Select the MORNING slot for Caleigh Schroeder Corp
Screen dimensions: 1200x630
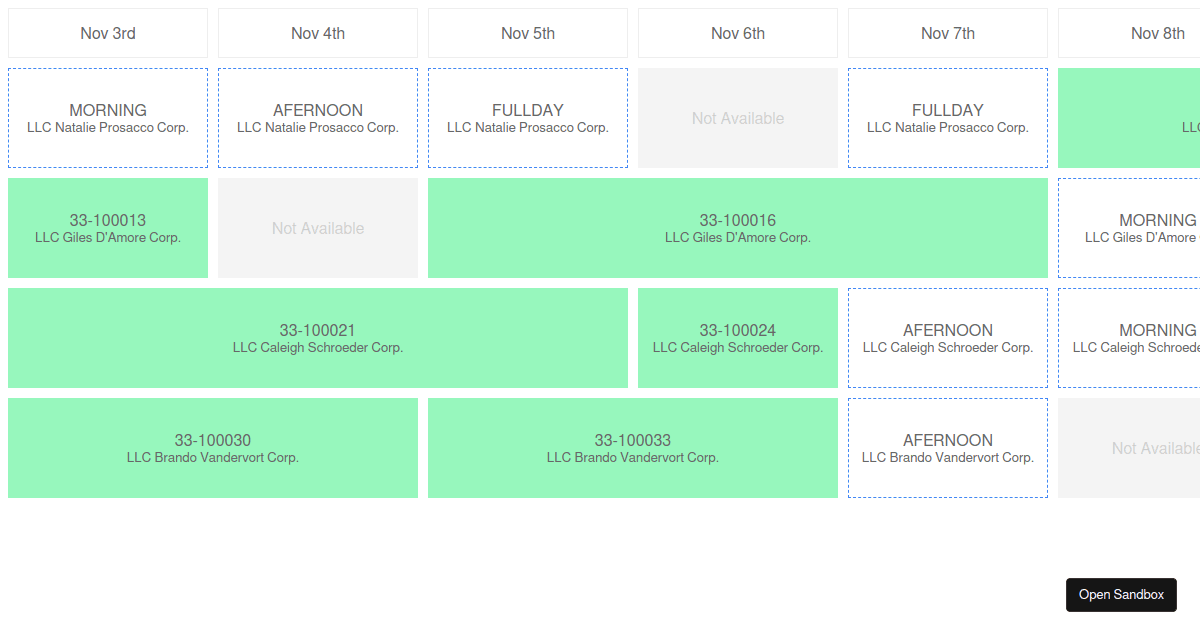coord(1140,337)
